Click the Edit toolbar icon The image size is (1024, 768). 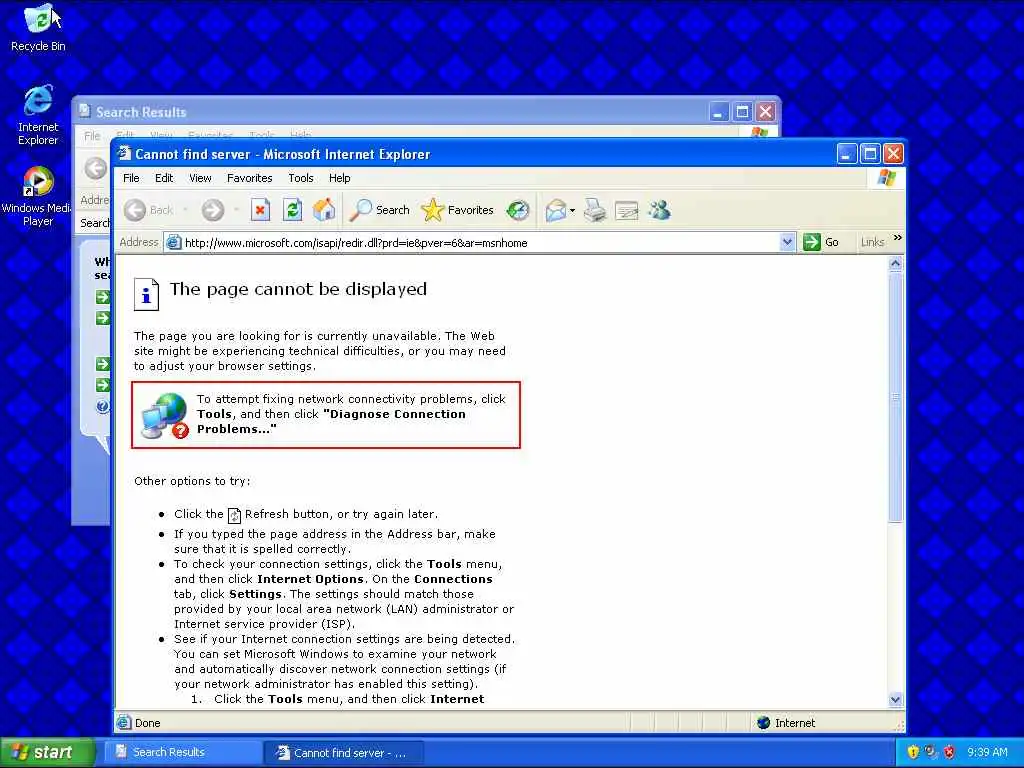point(626,210)
